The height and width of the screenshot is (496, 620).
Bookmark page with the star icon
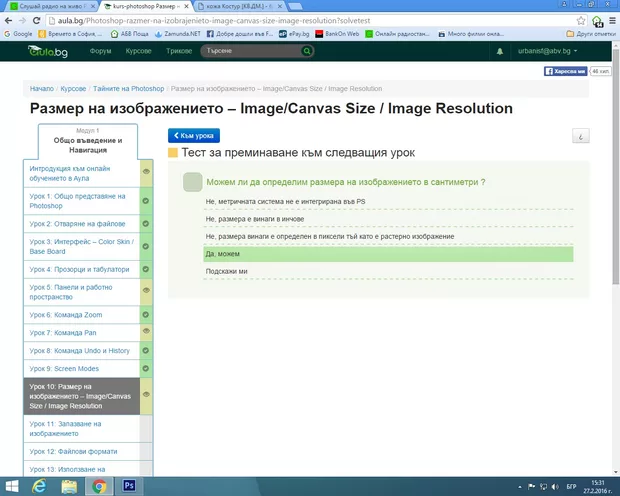[597, 20]
